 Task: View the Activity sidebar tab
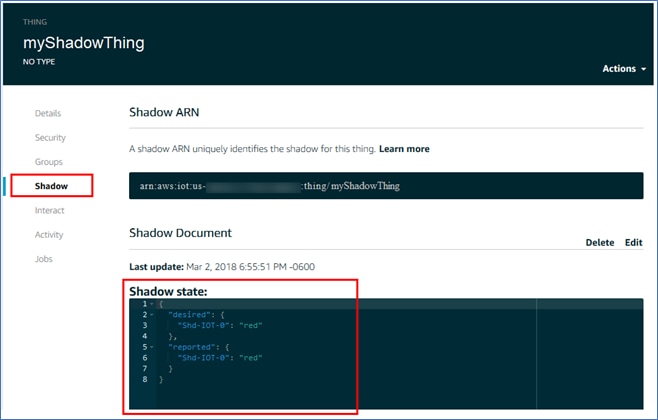(50, 235)
